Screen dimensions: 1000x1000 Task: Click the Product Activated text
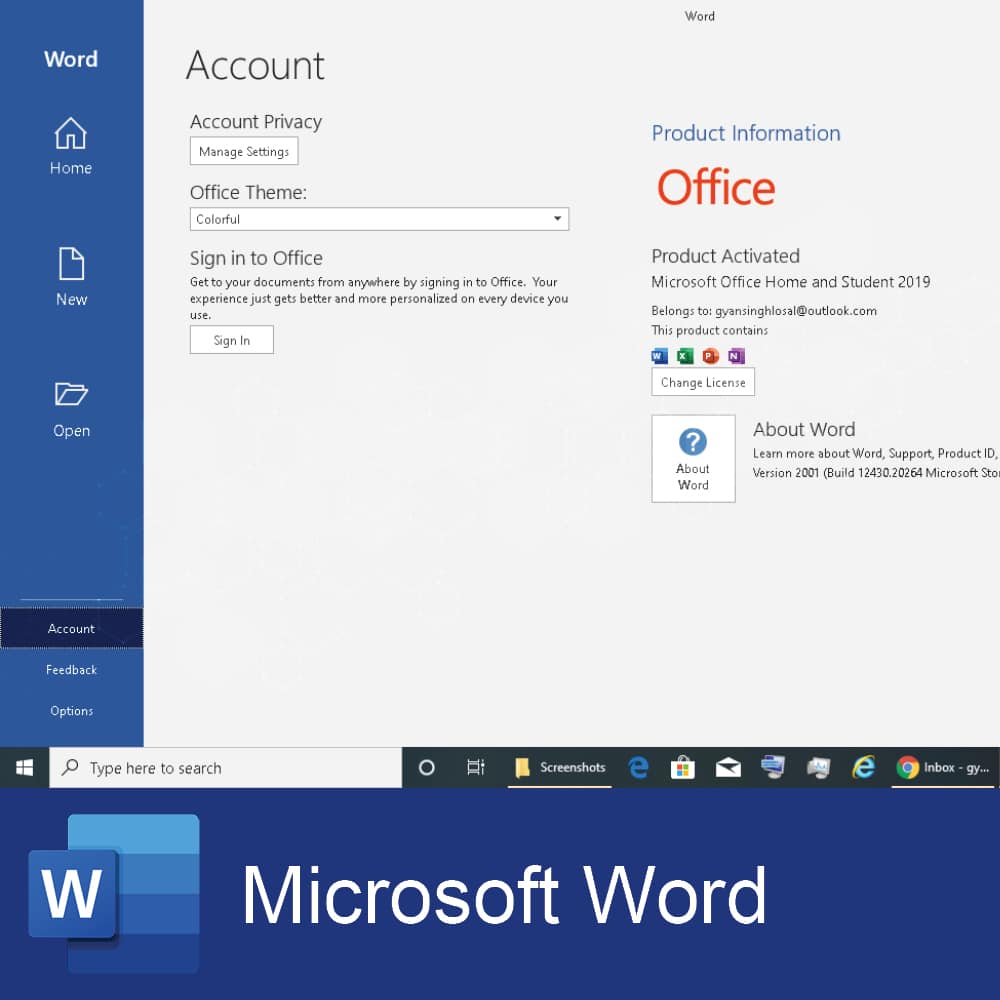pyautogui.click(x=725, y=256)
